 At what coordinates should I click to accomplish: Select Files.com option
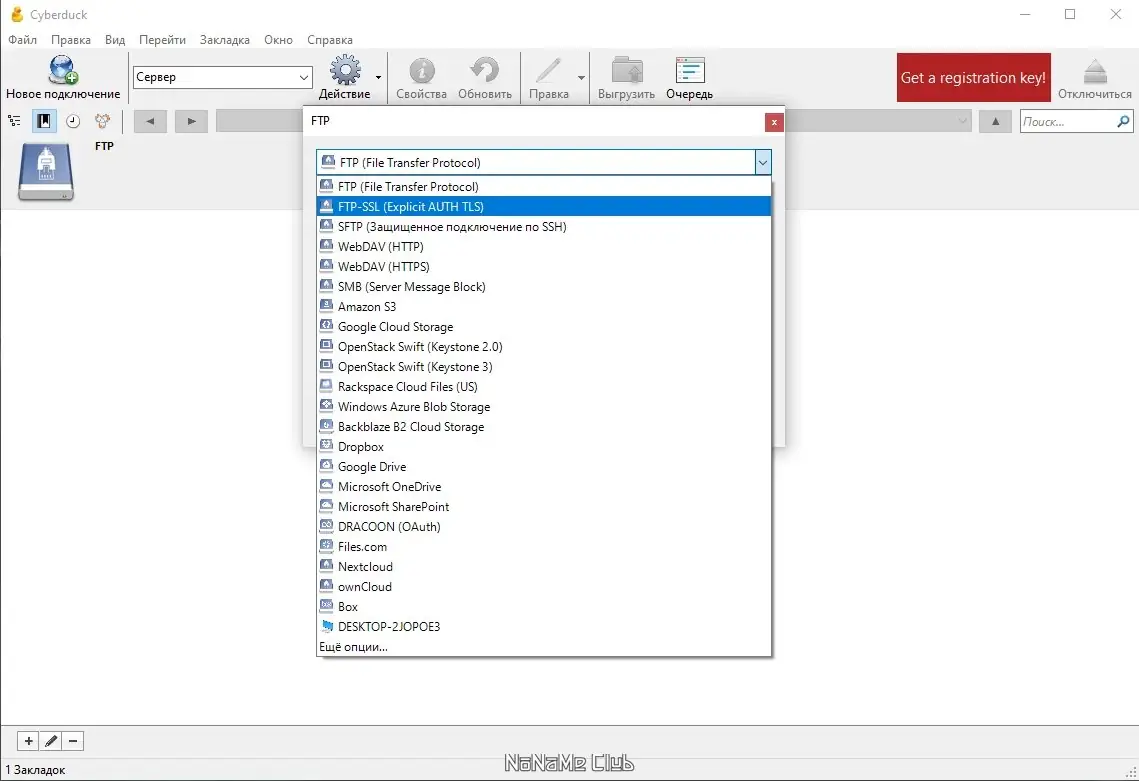(x=544, y=546)
